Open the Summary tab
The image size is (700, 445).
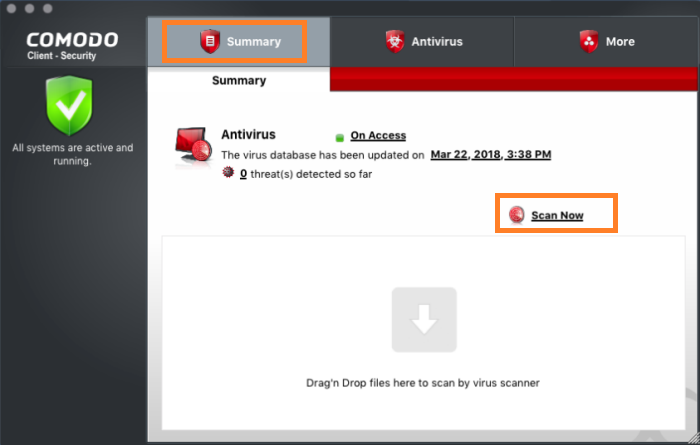click(x=239, y=42)
